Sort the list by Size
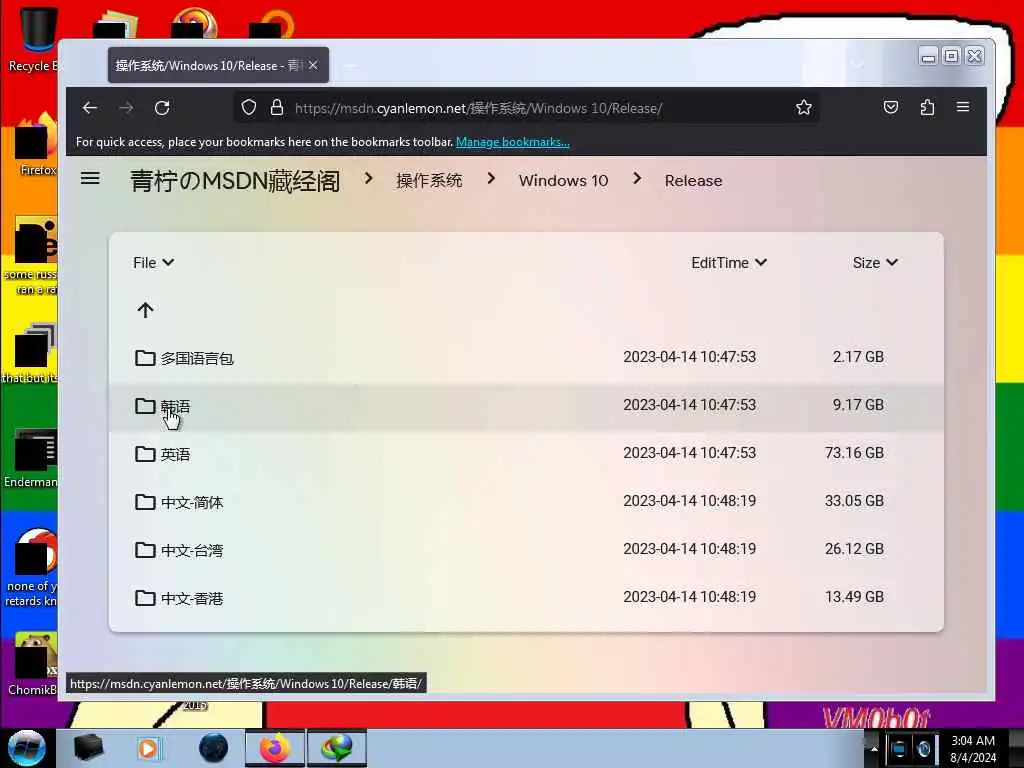1024x768 pixels. click(875, 263)
